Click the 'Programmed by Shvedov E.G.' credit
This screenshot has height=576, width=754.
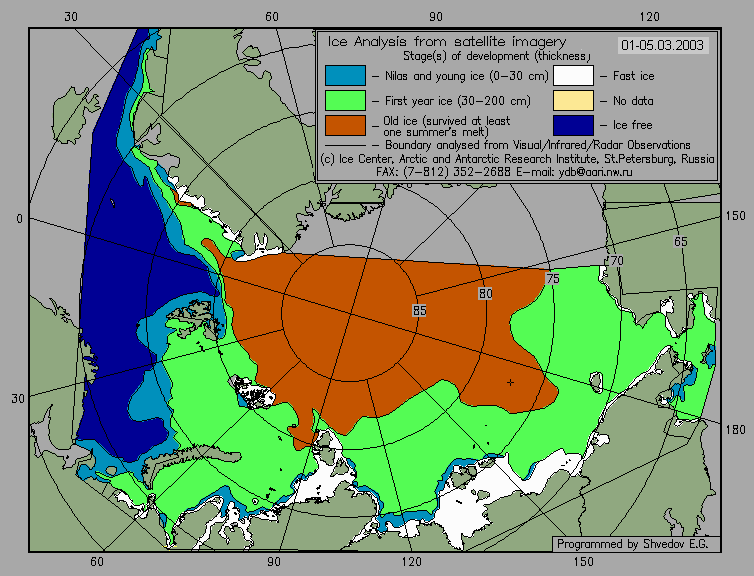632,544
